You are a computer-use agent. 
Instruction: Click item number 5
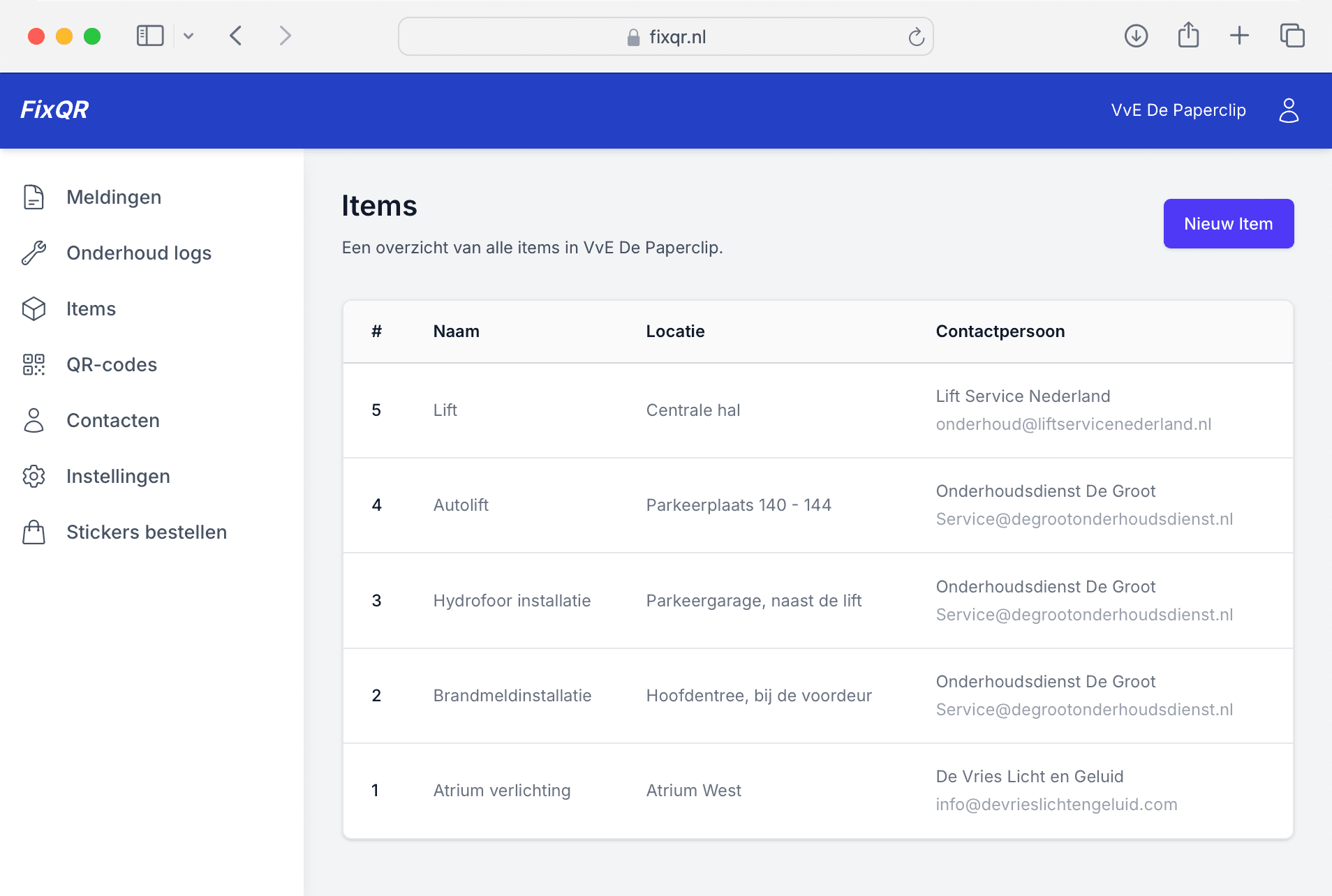point(376,410)
